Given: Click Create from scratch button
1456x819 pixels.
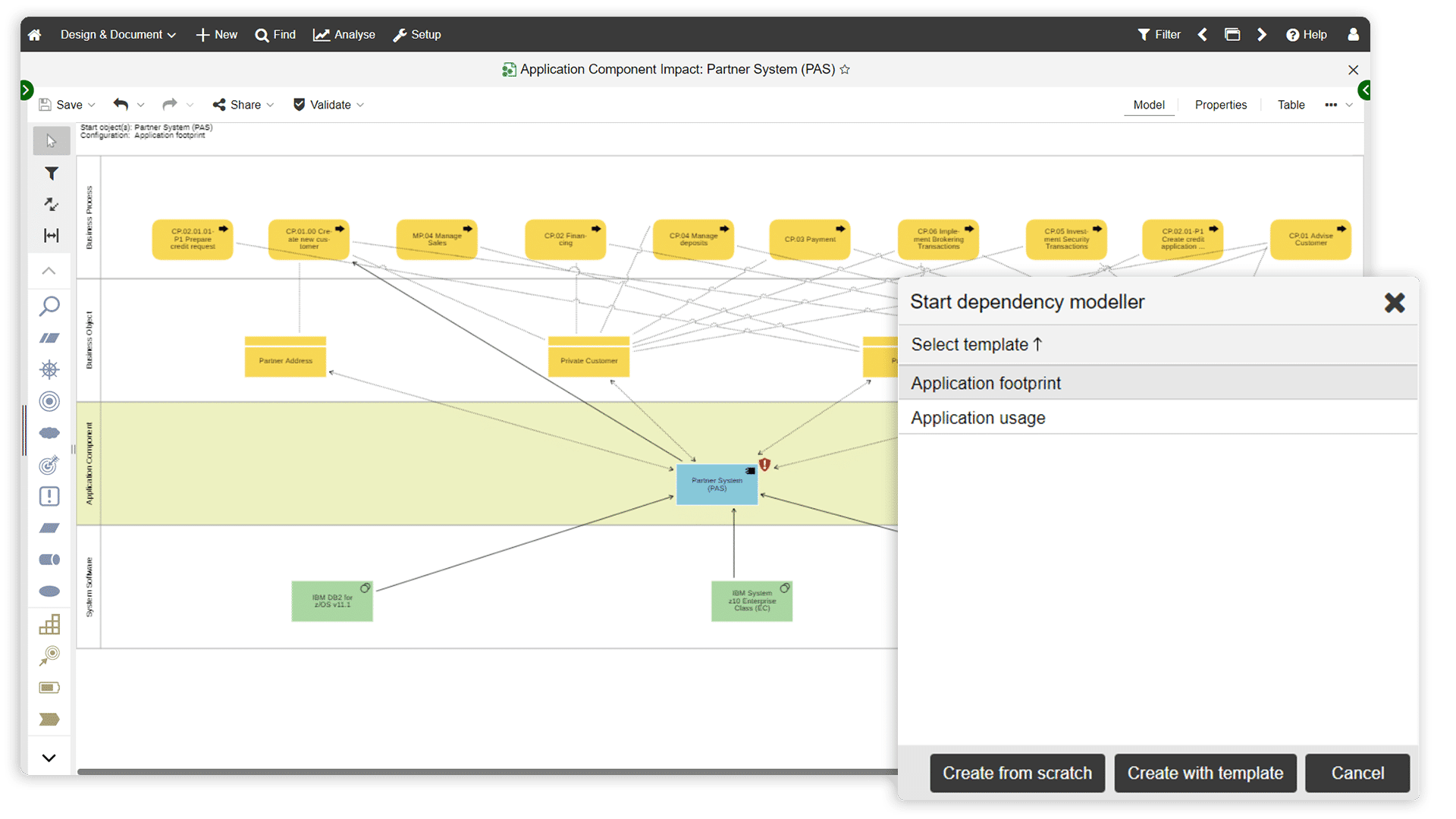Looking at the screenshot, I should click(1017, 773).
